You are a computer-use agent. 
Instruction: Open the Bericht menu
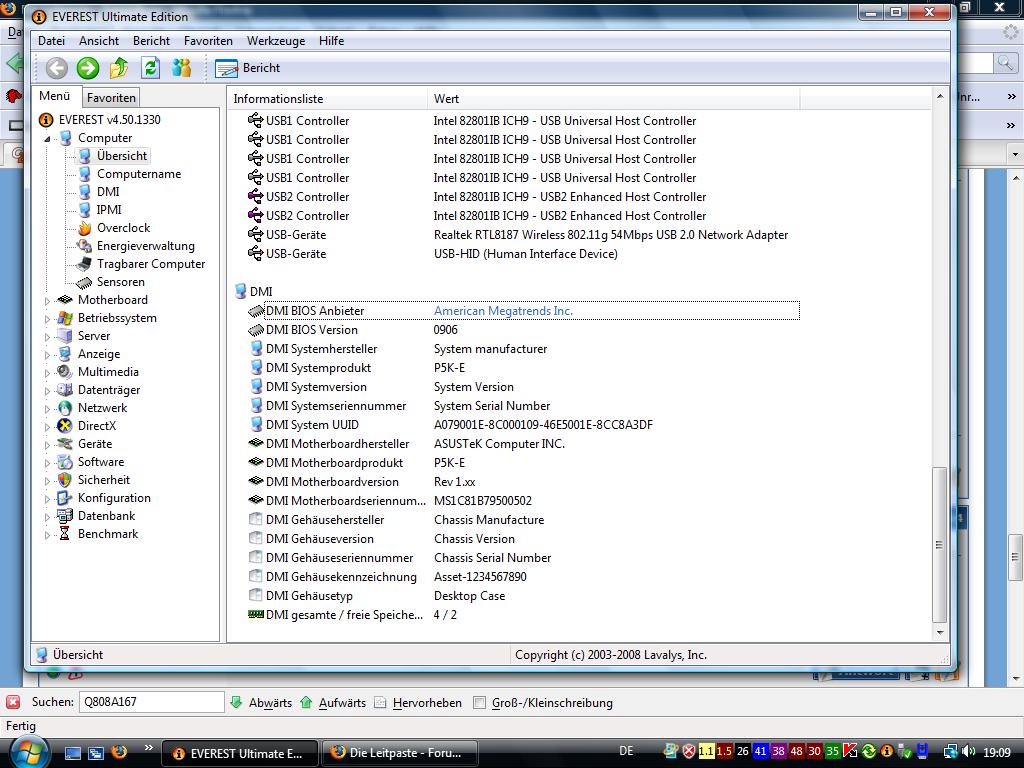[x=152, y=40]
